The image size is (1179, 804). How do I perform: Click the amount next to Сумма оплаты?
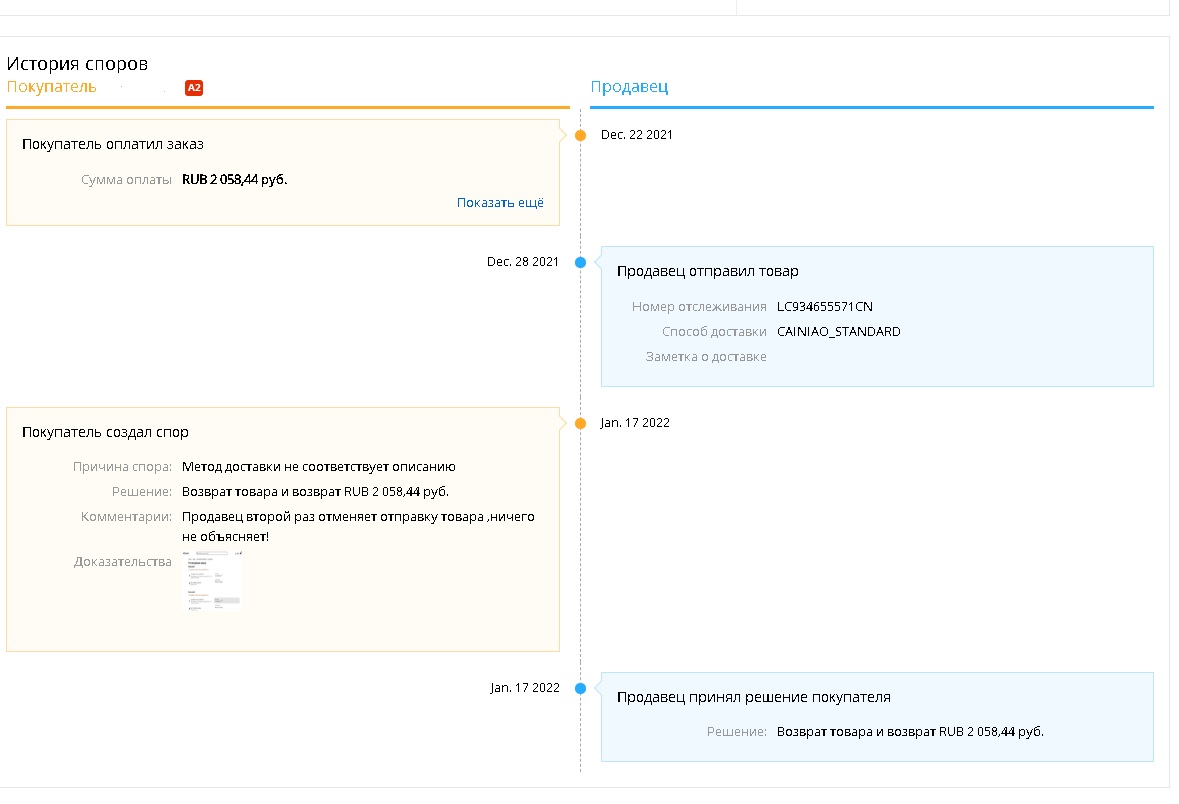[235, 180]
